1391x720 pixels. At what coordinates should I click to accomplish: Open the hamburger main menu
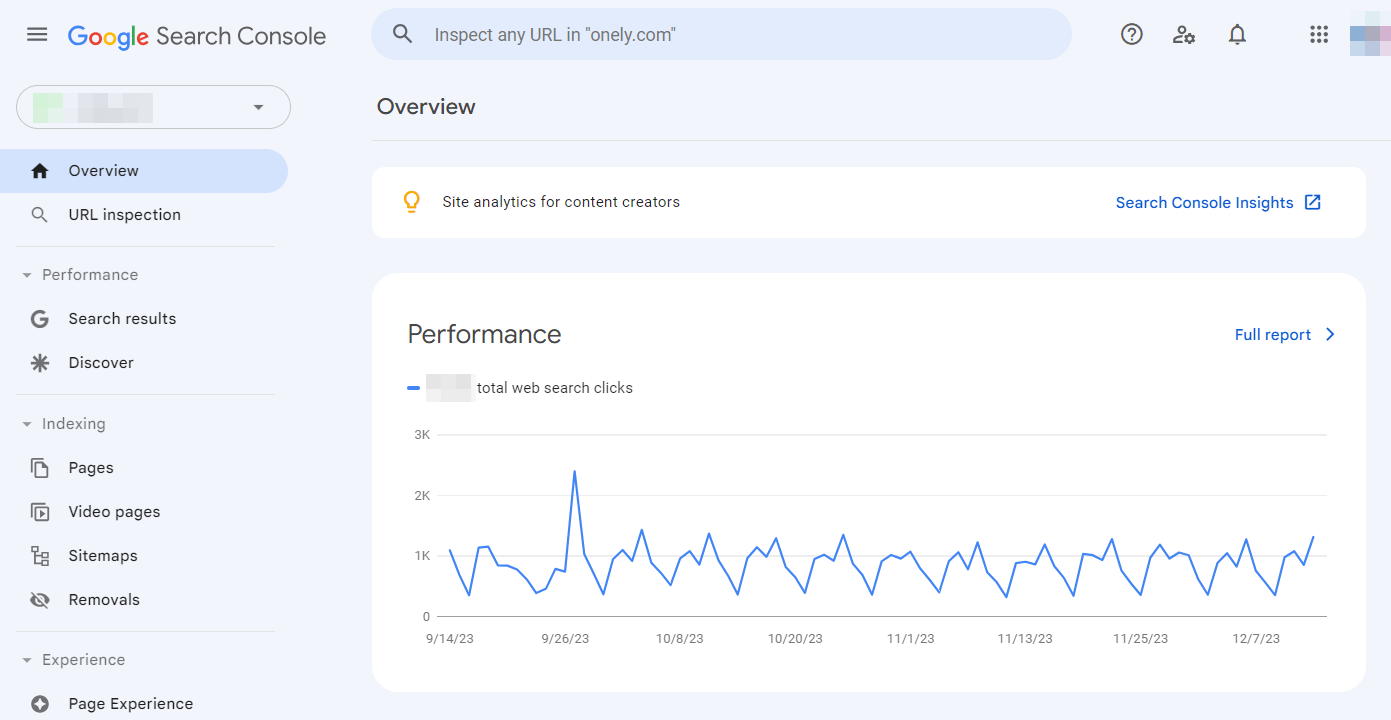[x=37, y=35]
